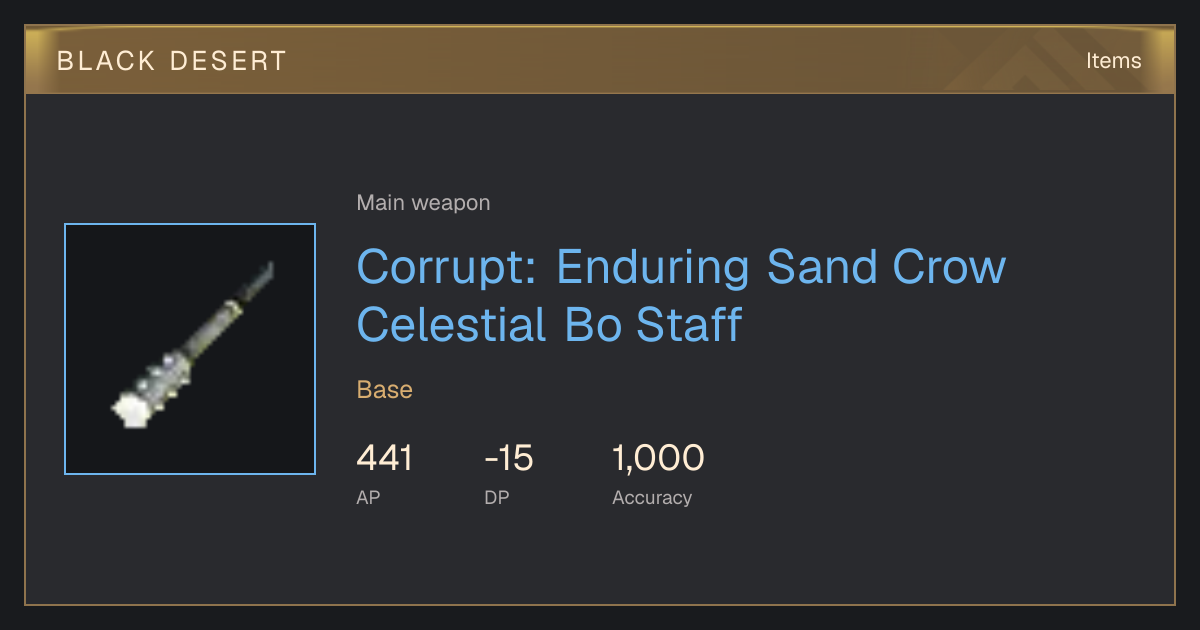This screenshot has width=1200, height=630.
Task: Click the gold header banner
Action: click(600, 60)
